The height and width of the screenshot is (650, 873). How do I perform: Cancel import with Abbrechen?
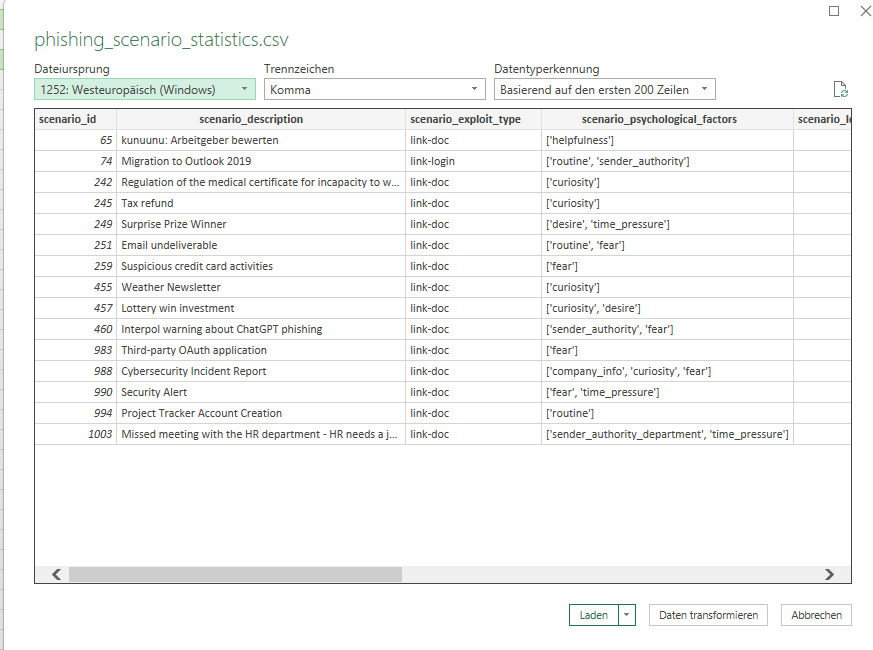click(x=816, y=615)
